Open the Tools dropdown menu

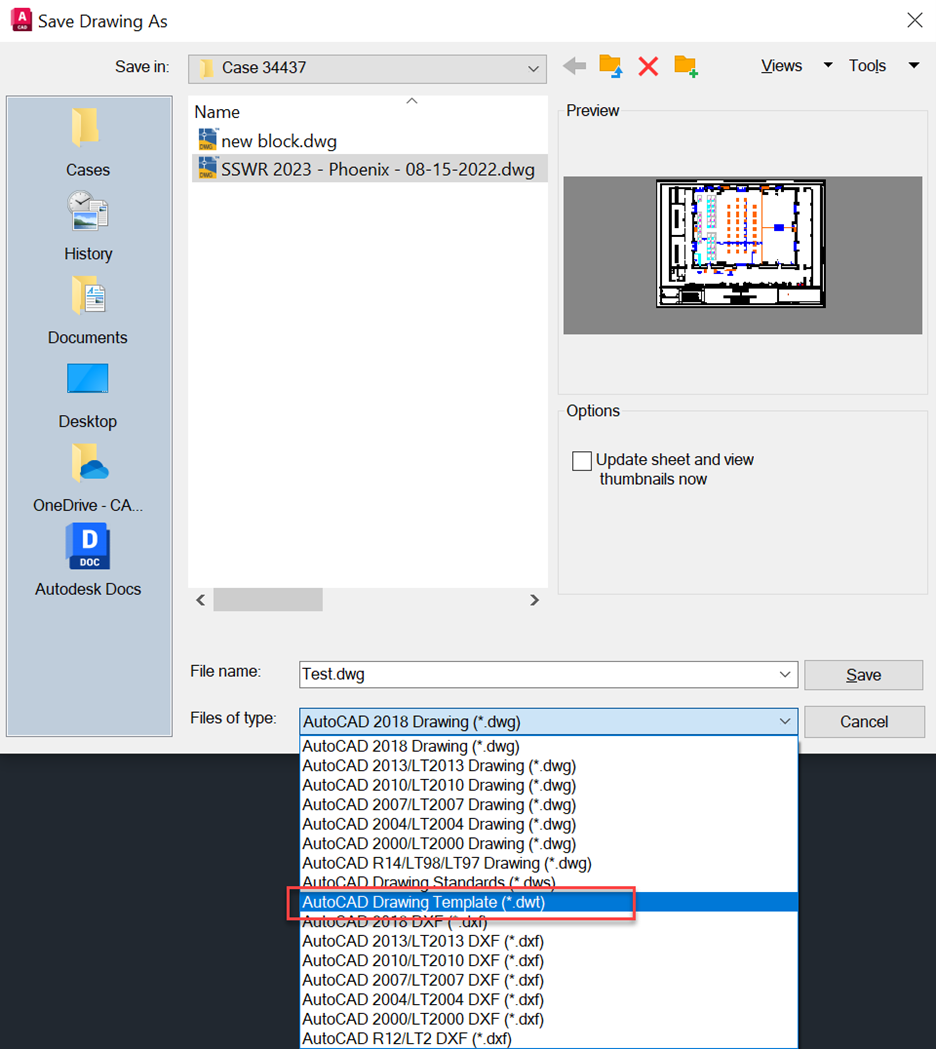coord(883,66)
